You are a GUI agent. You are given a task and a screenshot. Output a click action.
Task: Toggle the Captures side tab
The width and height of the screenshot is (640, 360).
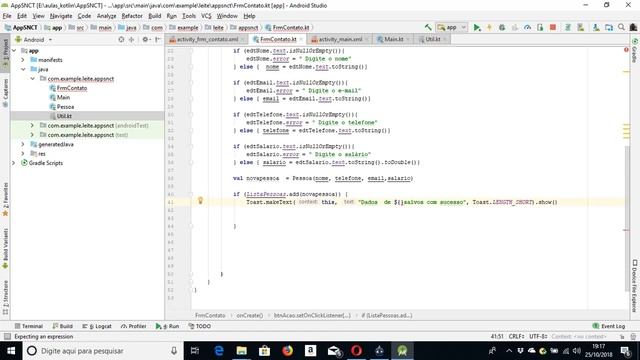coord(5,93)
